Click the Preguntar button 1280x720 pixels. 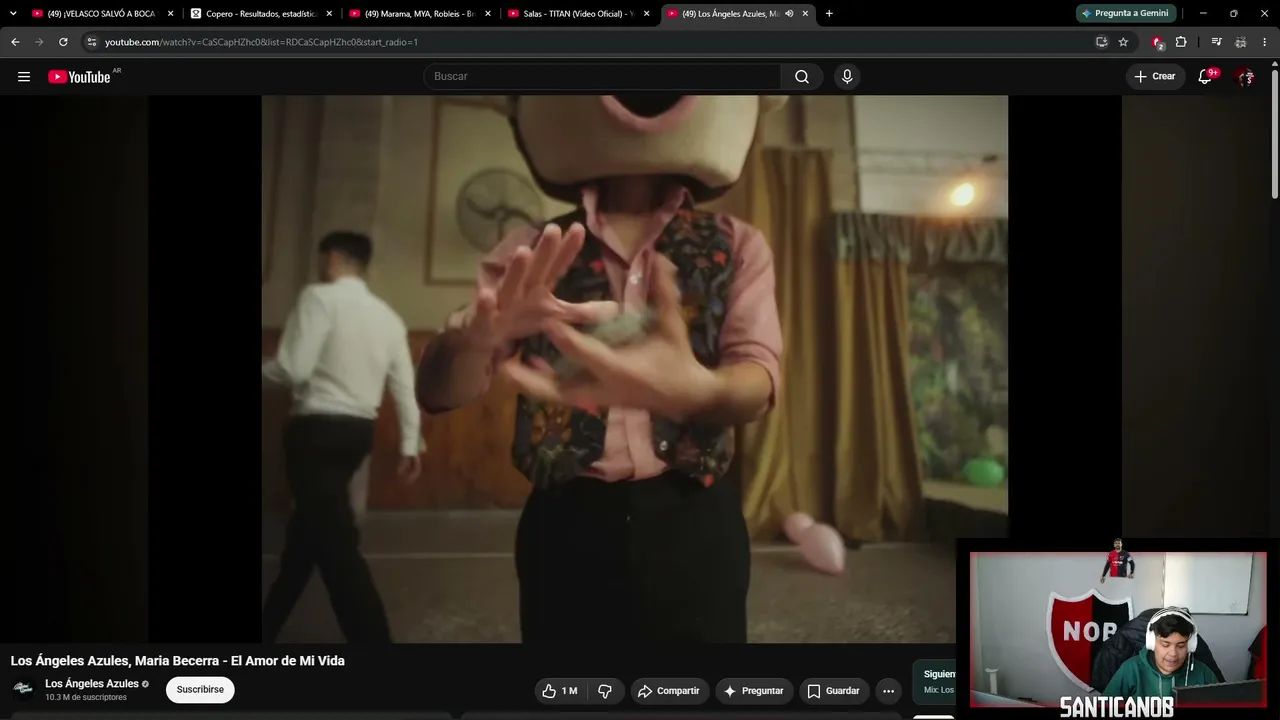point(754,691)
